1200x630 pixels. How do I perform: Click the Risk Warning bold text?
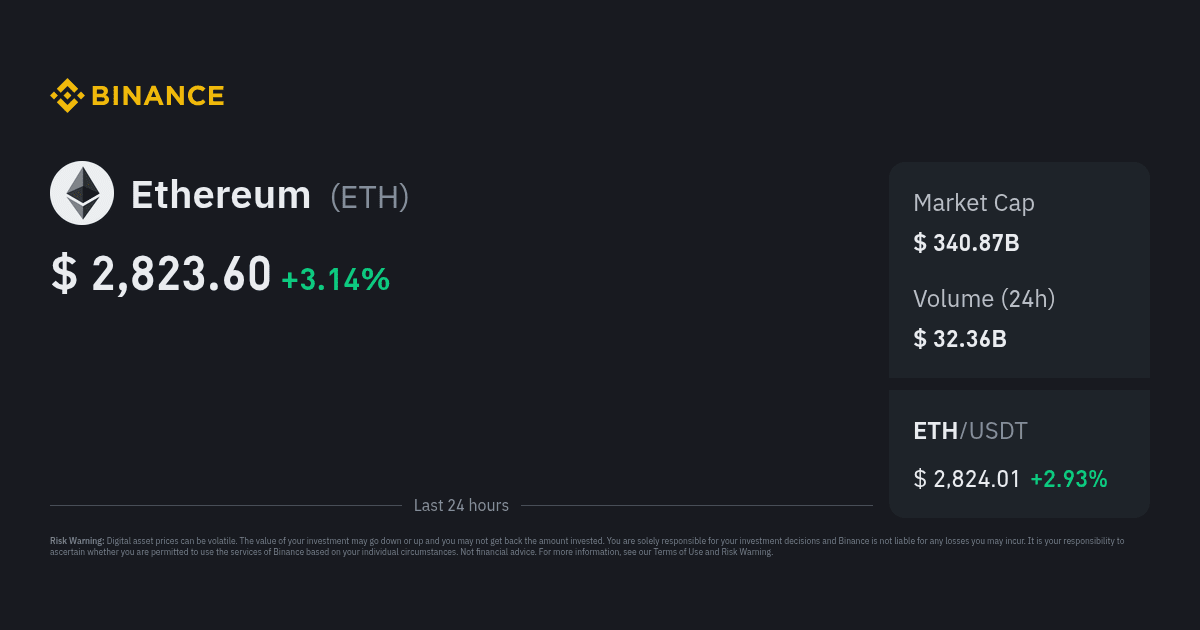(x=77, y=541)
